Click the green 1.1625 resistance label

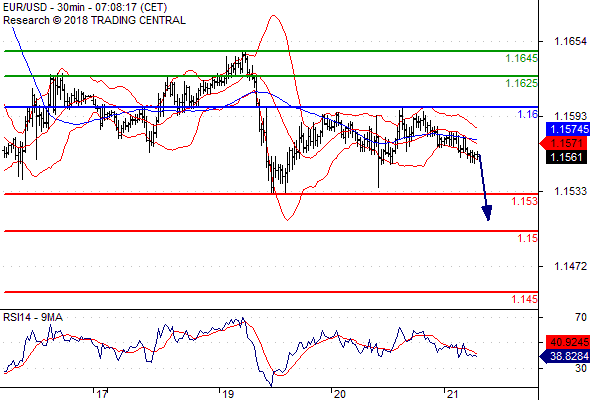click(x=521, y=83)
